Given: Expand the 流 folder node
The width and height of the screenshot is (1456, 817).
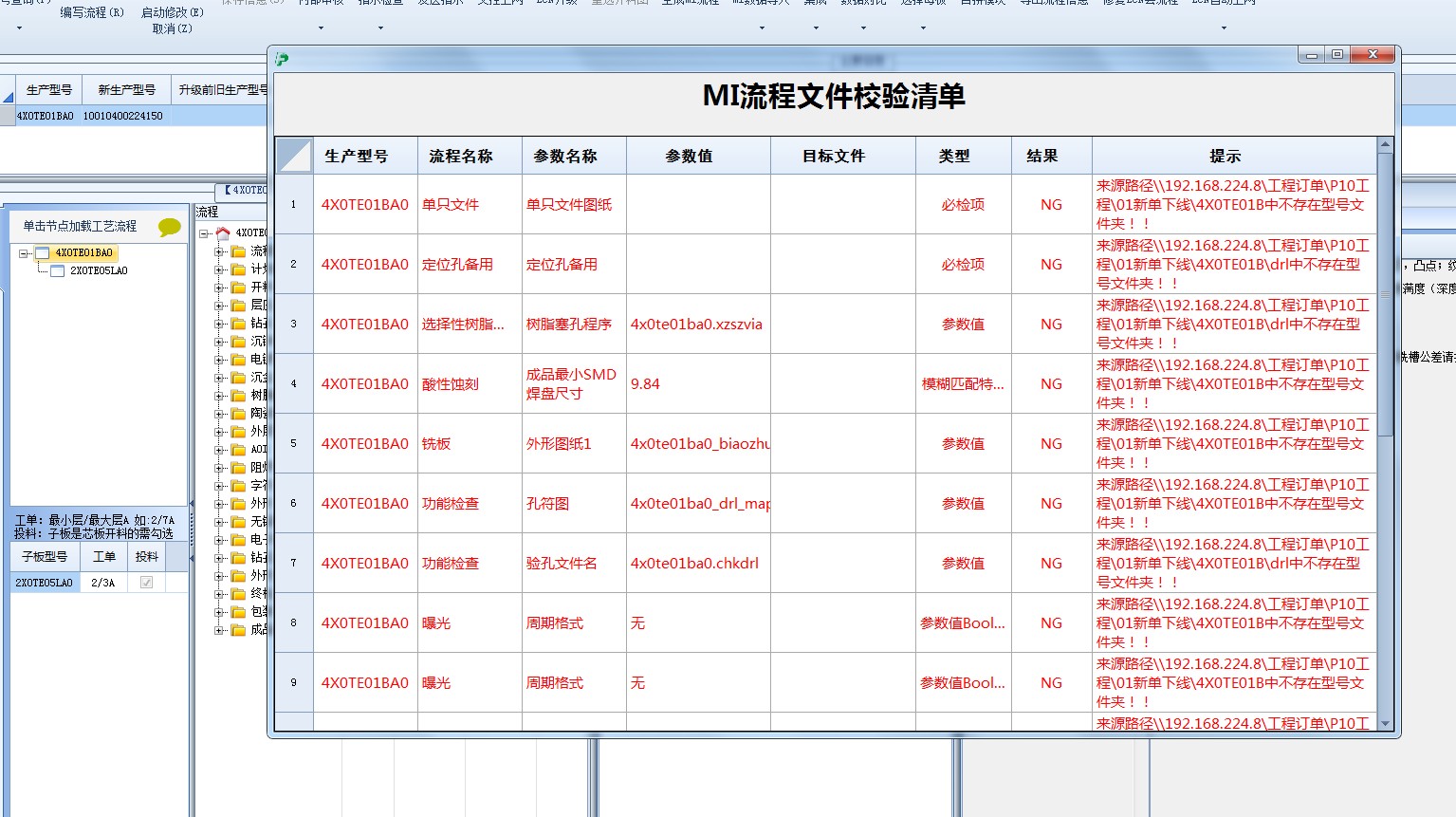Looking at the screenshot, I should click(x=218, y=251).
